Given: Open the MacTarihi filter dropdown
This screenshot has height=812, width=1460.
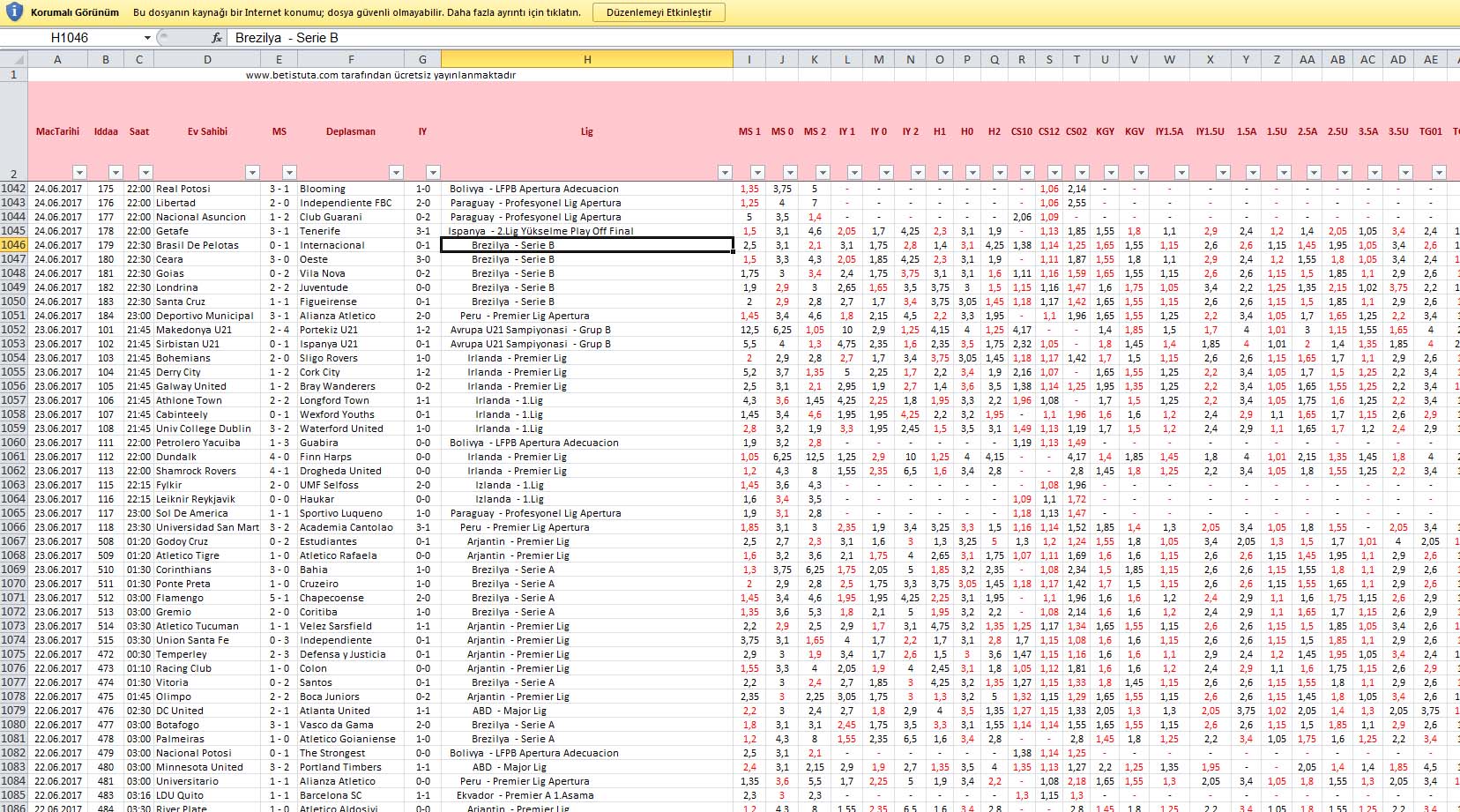Looking at the screenshot, I should 80,173.
